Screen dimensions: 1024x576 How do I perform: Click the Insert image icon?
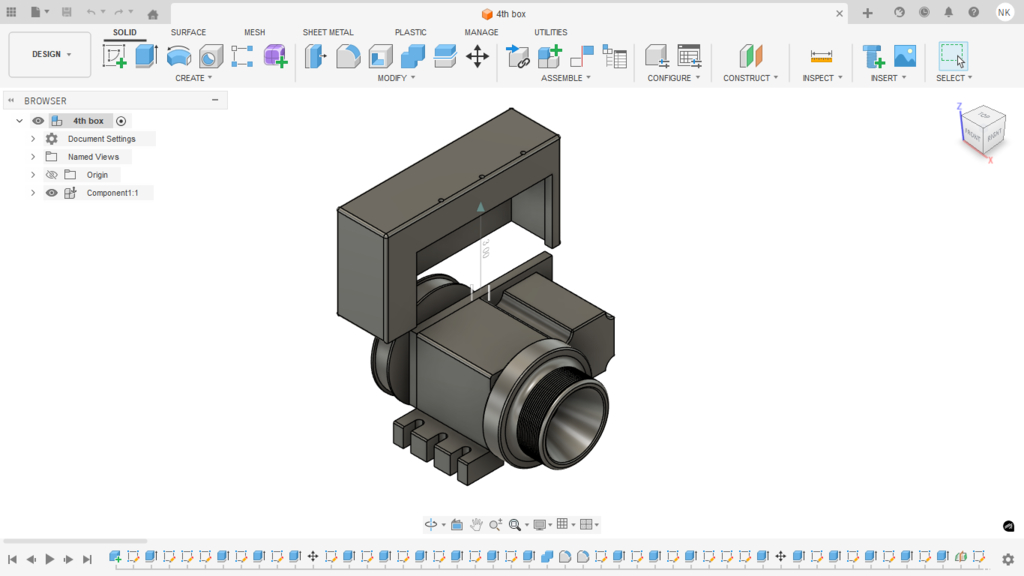[905, 56]
